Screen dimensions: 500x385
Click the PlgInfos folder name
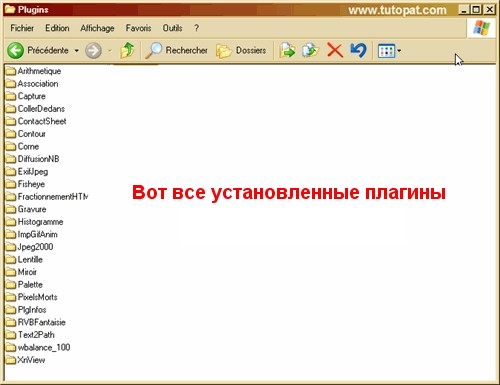tap(32, 310)
